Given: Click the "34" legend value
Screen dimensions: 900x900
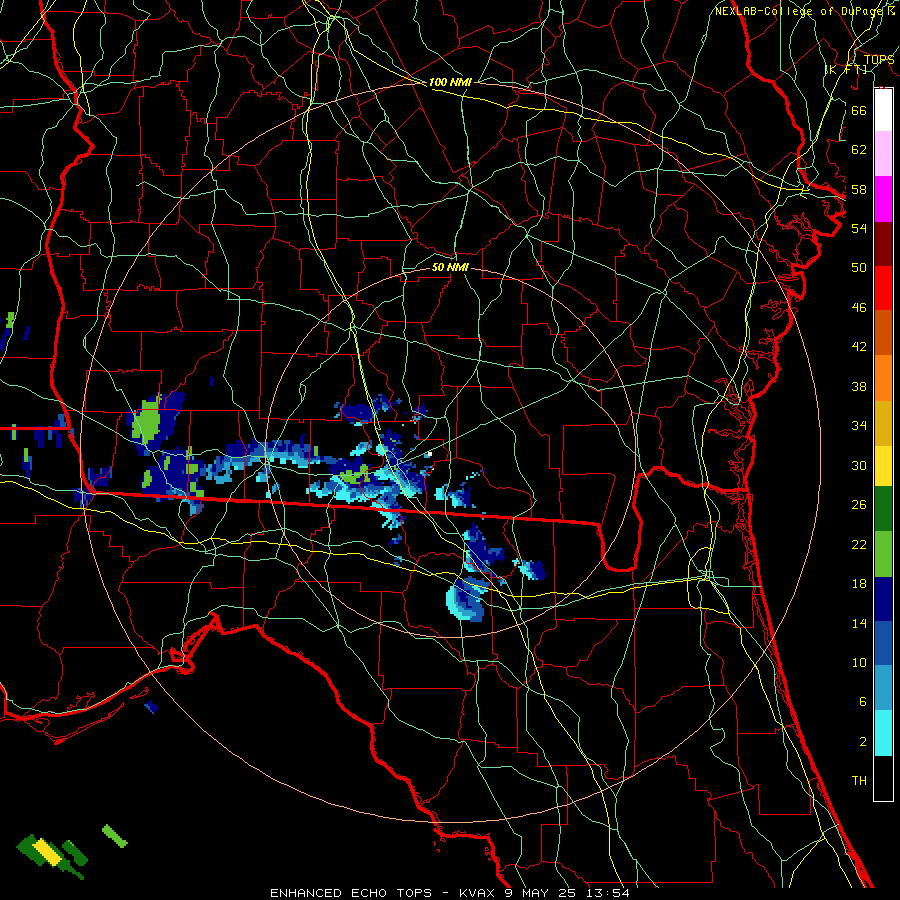Looking at the screenshot, I should pyautogui.click(x=859, y=426).
